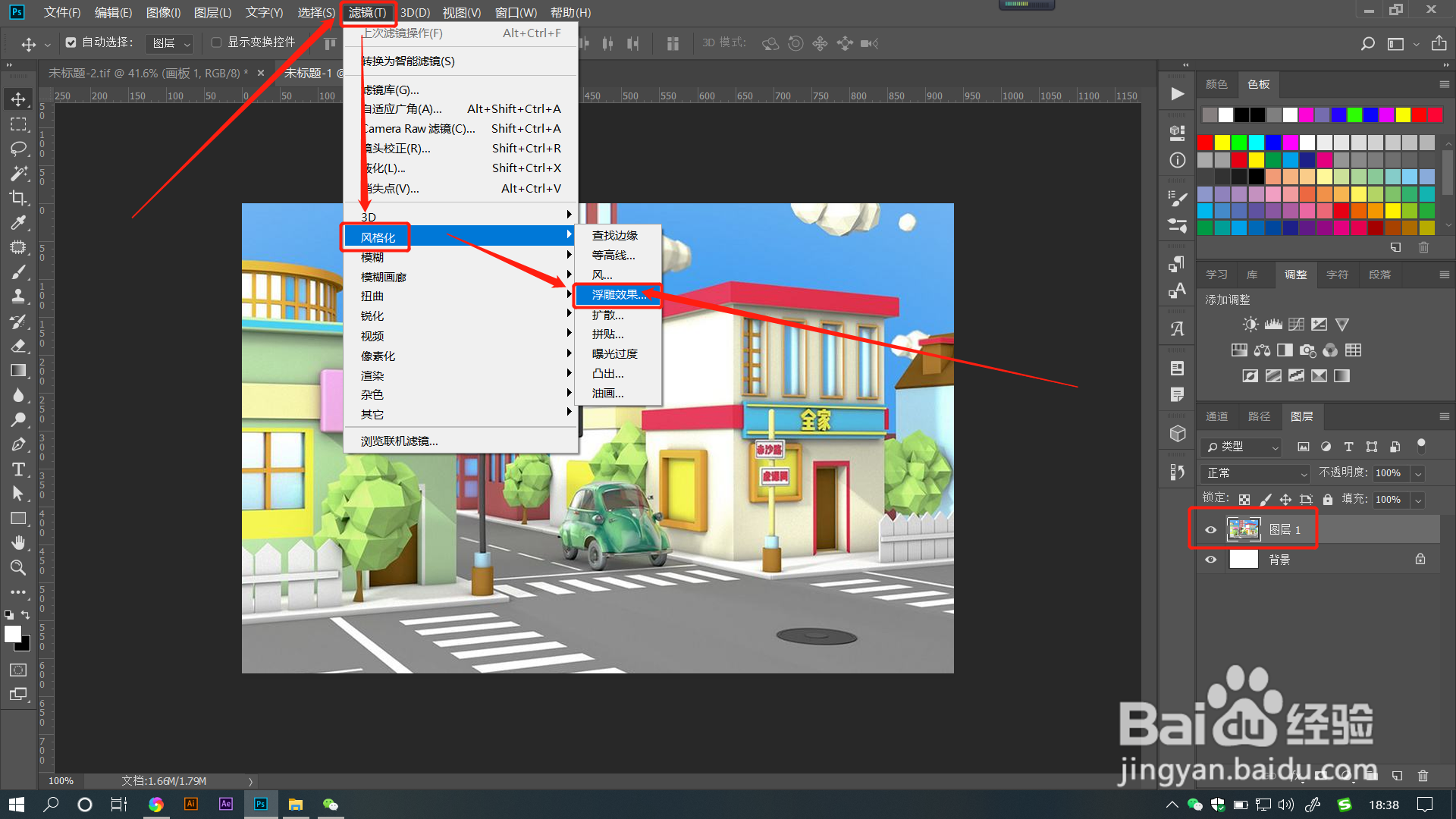Pick the red swatch in 色板
This screenshot has width=1456, height=819.
click(x=1206, y=143)
